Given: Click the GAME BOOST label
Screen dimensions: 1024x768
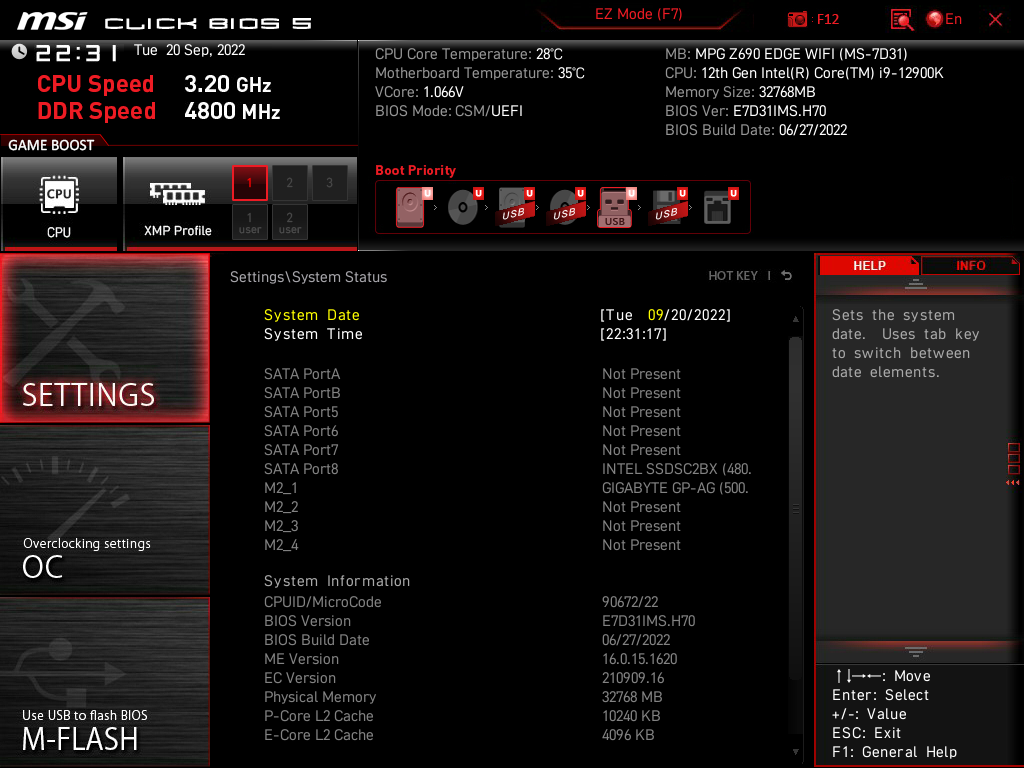Looking at the screenshot, I should click(51, 145).
